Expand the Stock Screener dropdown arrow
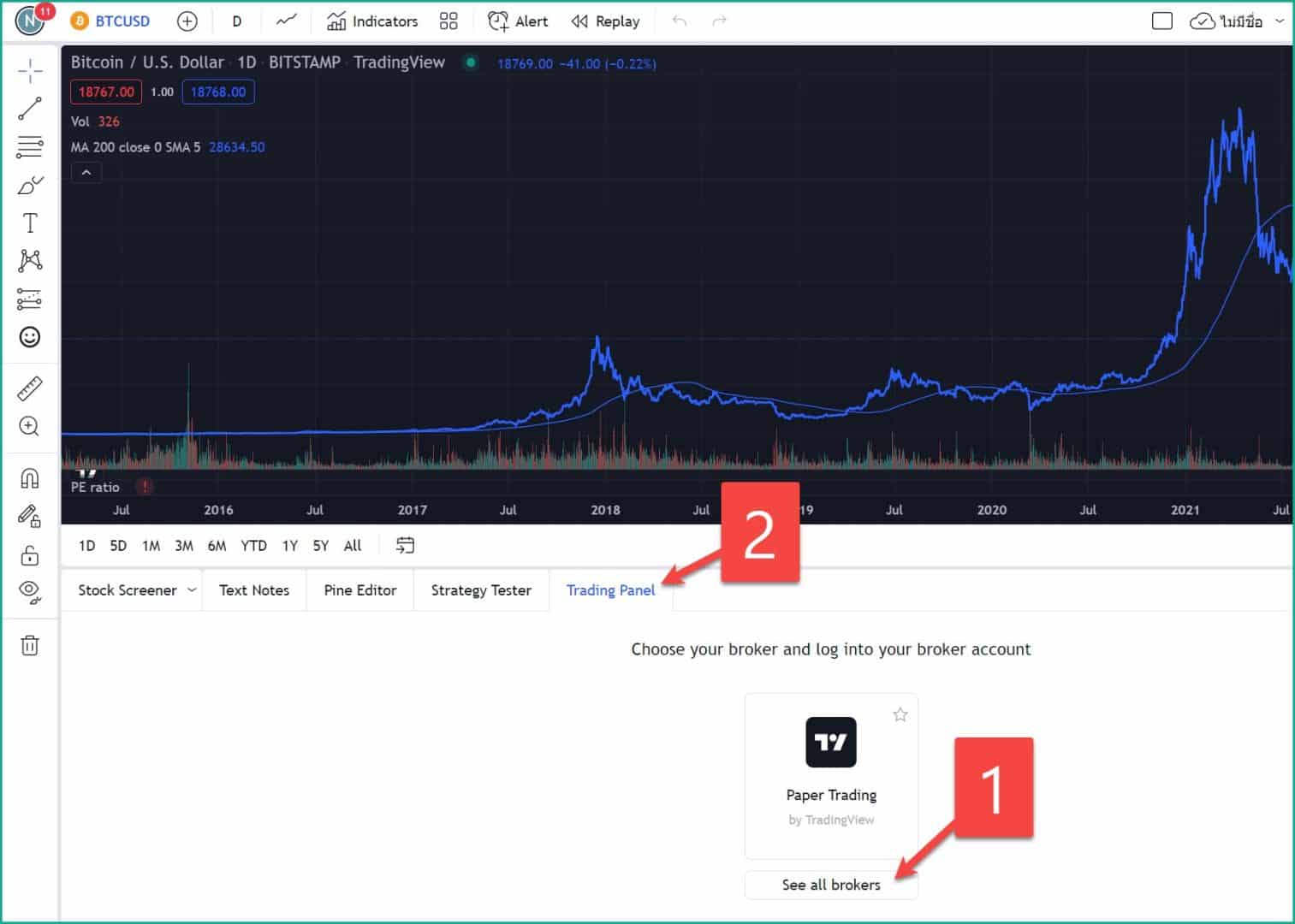Image resolution: width=1295 pixels, height=924 pixels. point(192,590)
